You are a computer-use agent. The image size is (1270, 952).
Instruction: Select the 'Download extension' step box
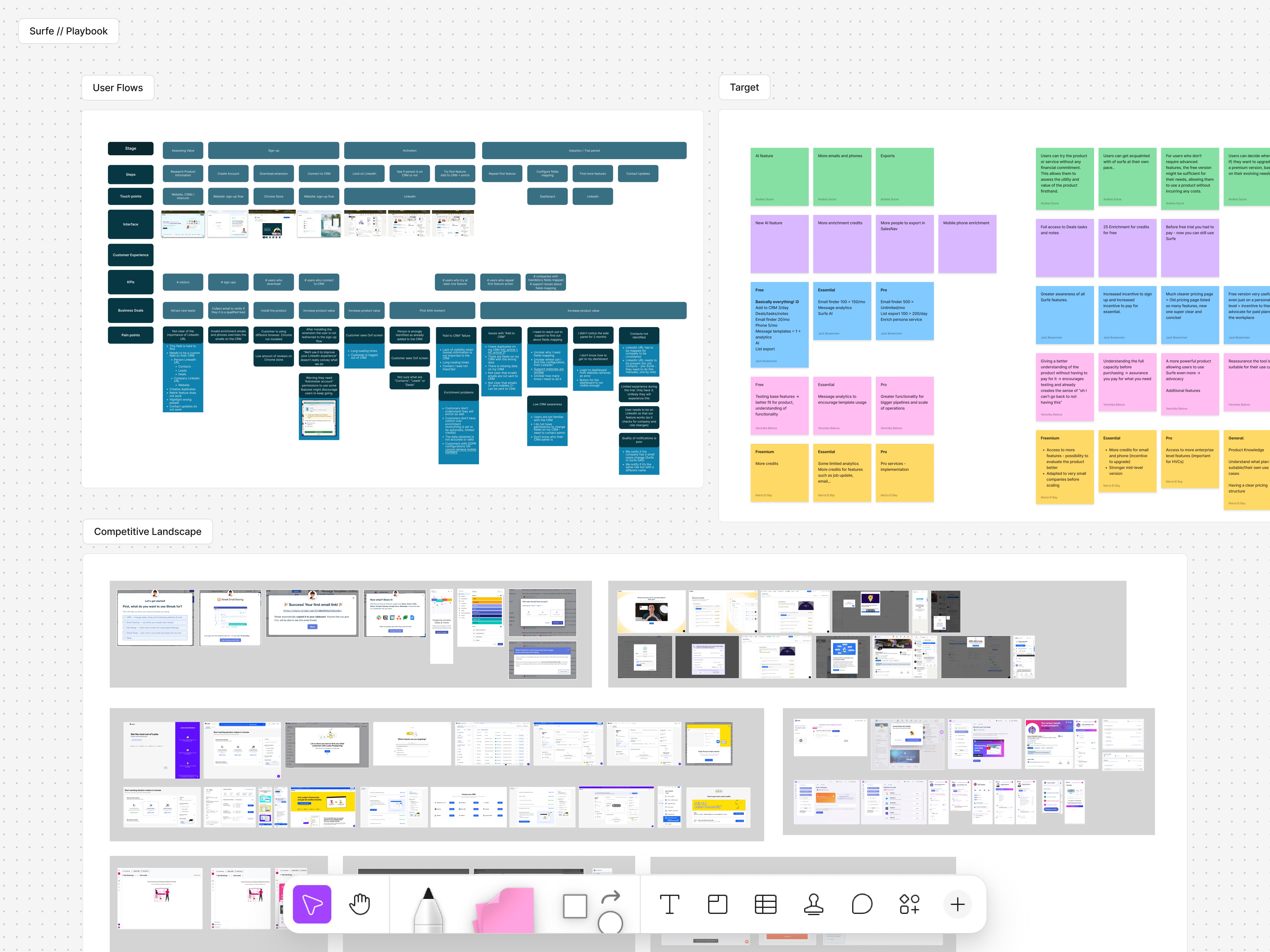pos(274,173)
